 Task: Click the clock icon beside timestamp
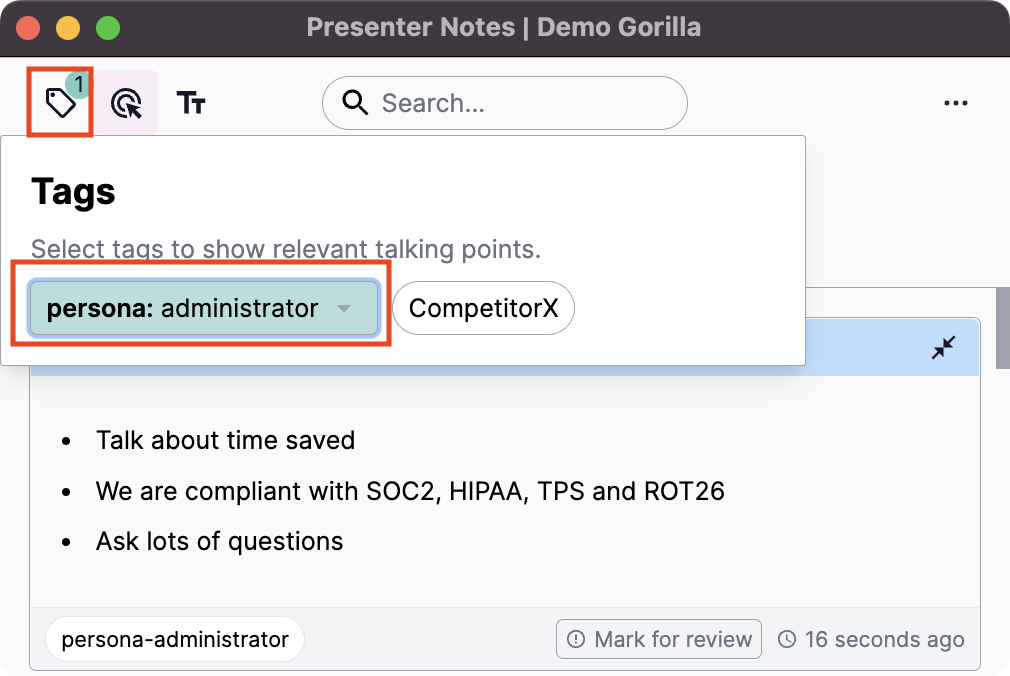(787, 639)
